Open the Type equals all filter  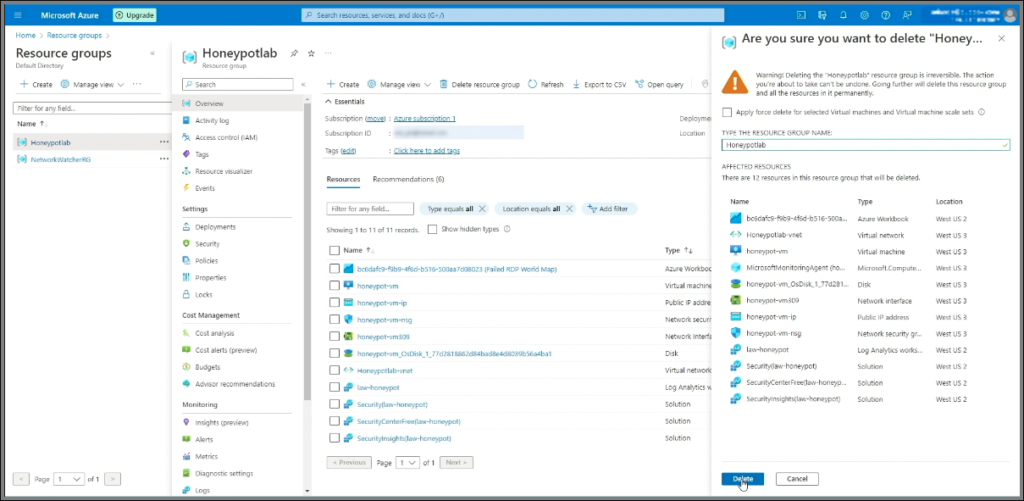(x=450, y=209)
